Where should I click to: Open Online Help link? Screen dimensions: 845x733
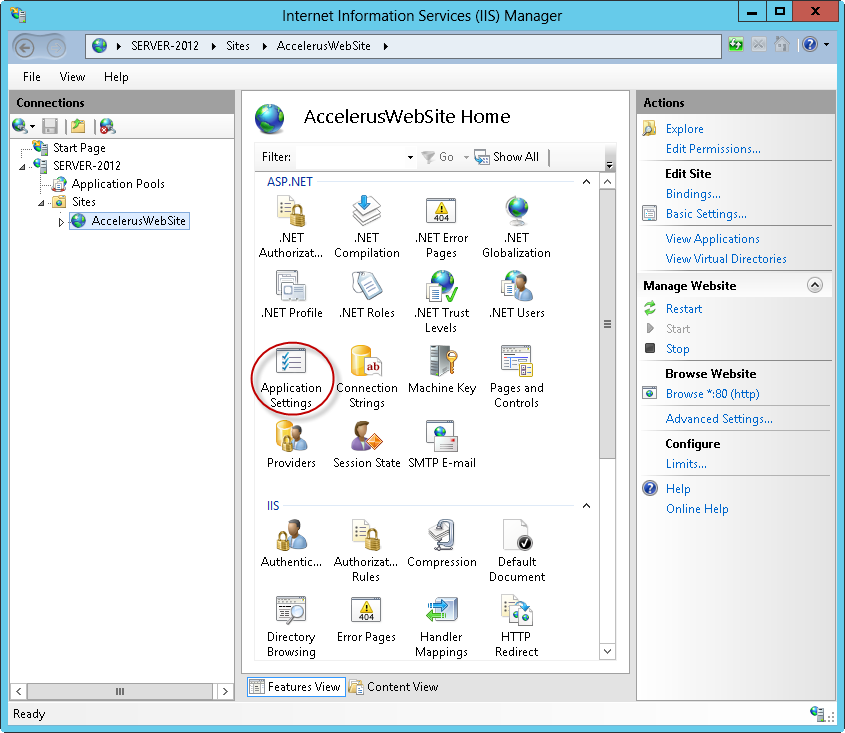(x=697, y=509)
